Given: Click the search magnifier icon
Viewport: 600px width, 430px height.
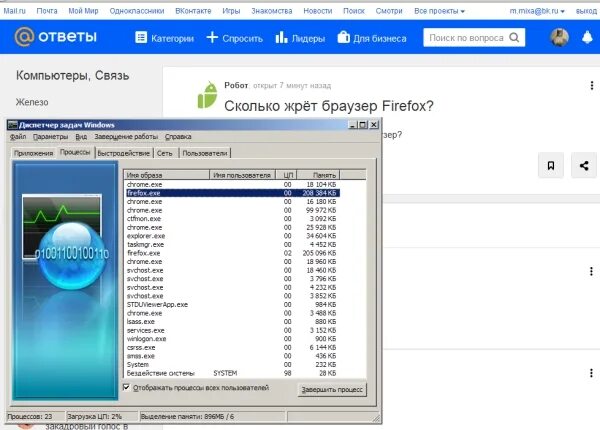Looking at the screenshot, I should [514, 37].
